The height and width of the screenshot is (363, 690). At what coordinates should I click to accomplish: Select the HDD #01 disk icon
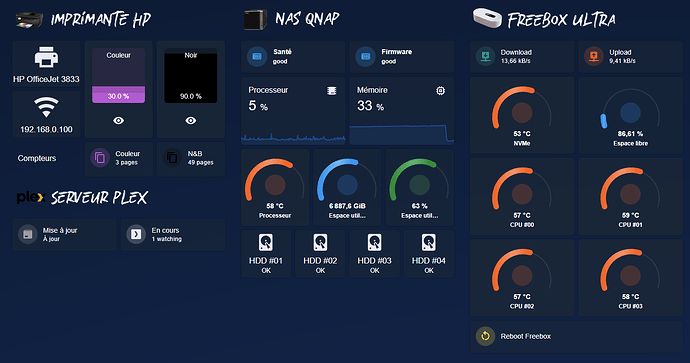266,242
